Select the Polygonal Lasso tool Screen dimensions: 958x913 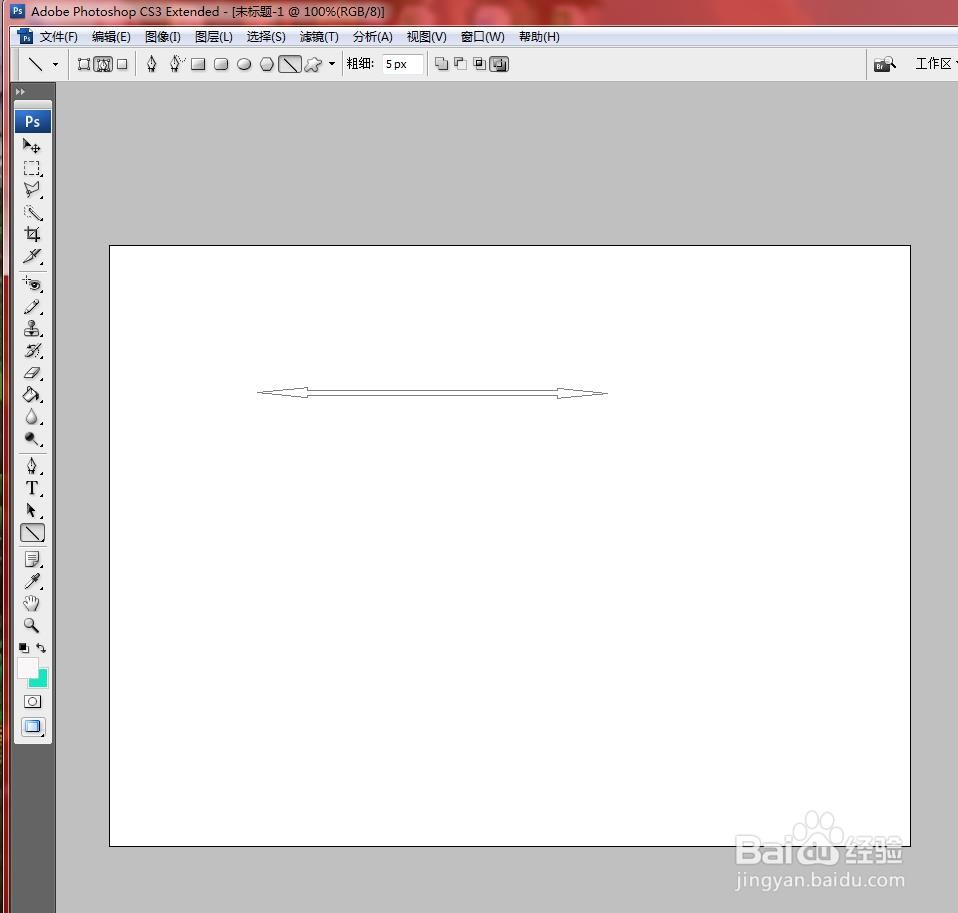(31, 190)
